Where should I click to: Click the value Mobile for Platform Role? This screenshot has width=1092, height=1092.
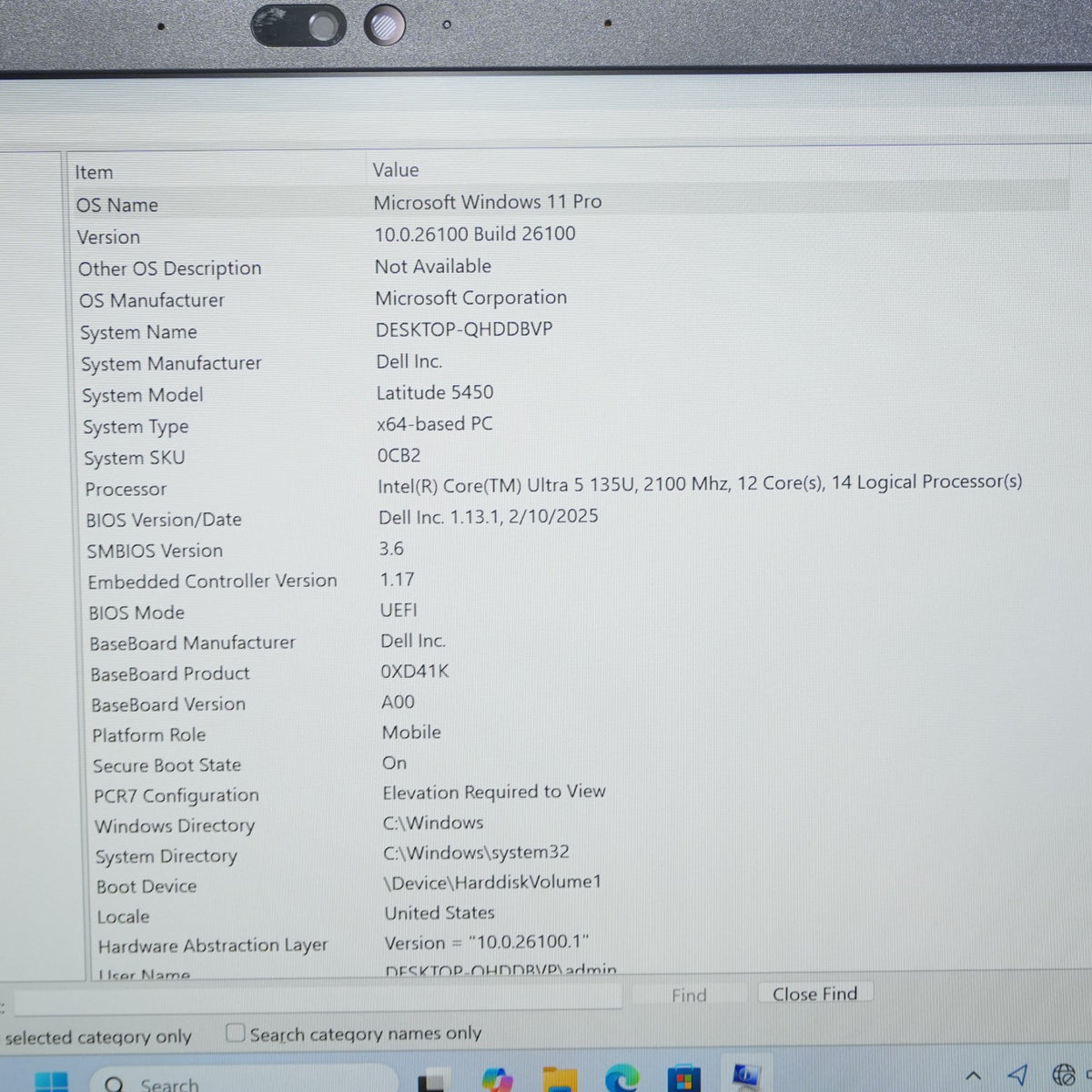point(411,732)
